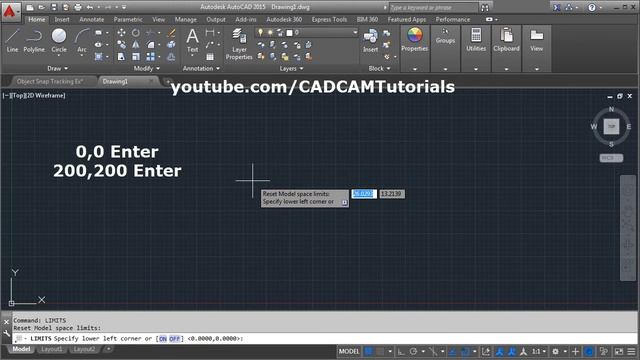Switch to the Output ribbon tab
This screenshot has height=360, width=640.
coord(216,20)
